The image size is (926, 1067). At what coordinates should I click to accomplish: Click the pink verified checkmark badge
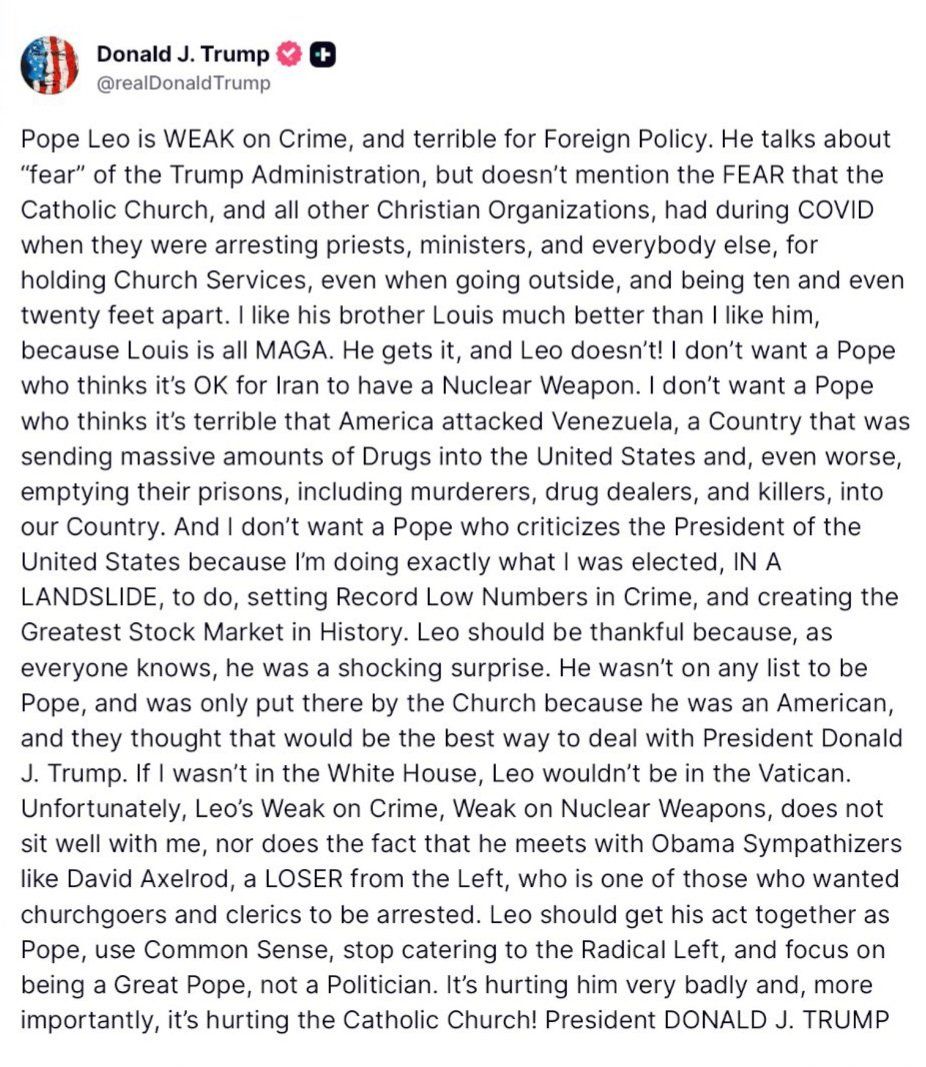click(x=288, y=54)
